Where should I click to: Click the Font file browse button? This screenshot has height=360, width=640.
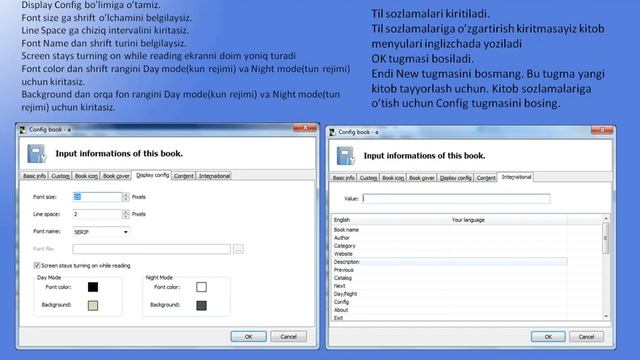(x=238, y=249)
